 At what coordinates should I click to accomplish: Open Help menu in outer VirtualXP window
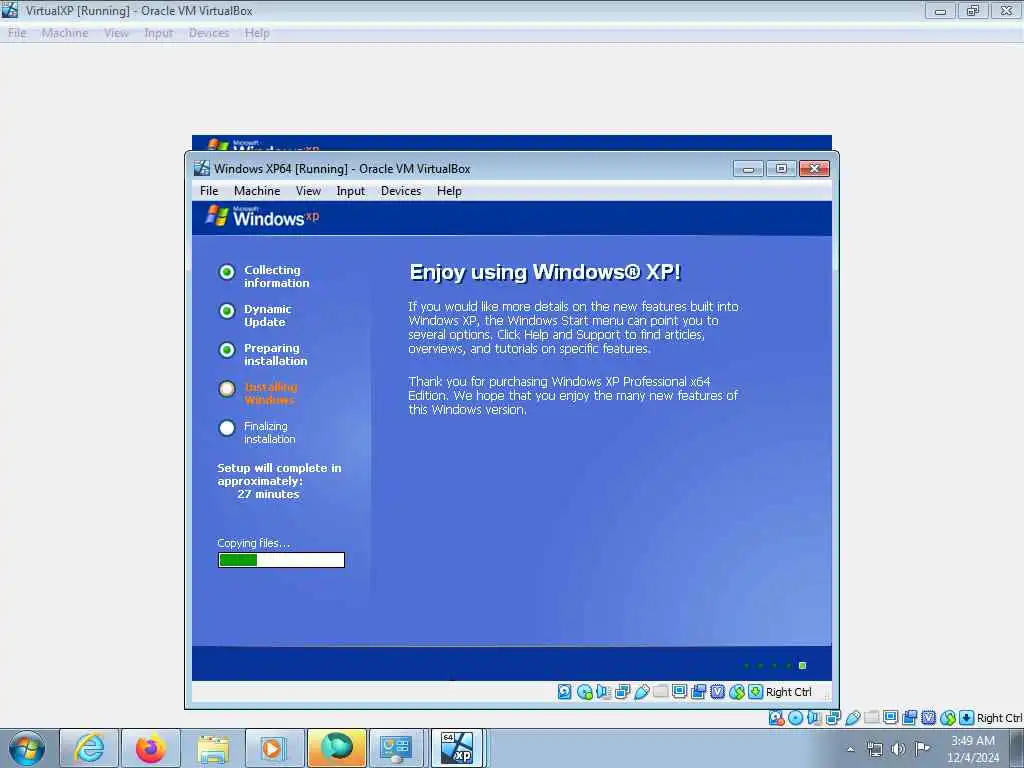[257, 33]
